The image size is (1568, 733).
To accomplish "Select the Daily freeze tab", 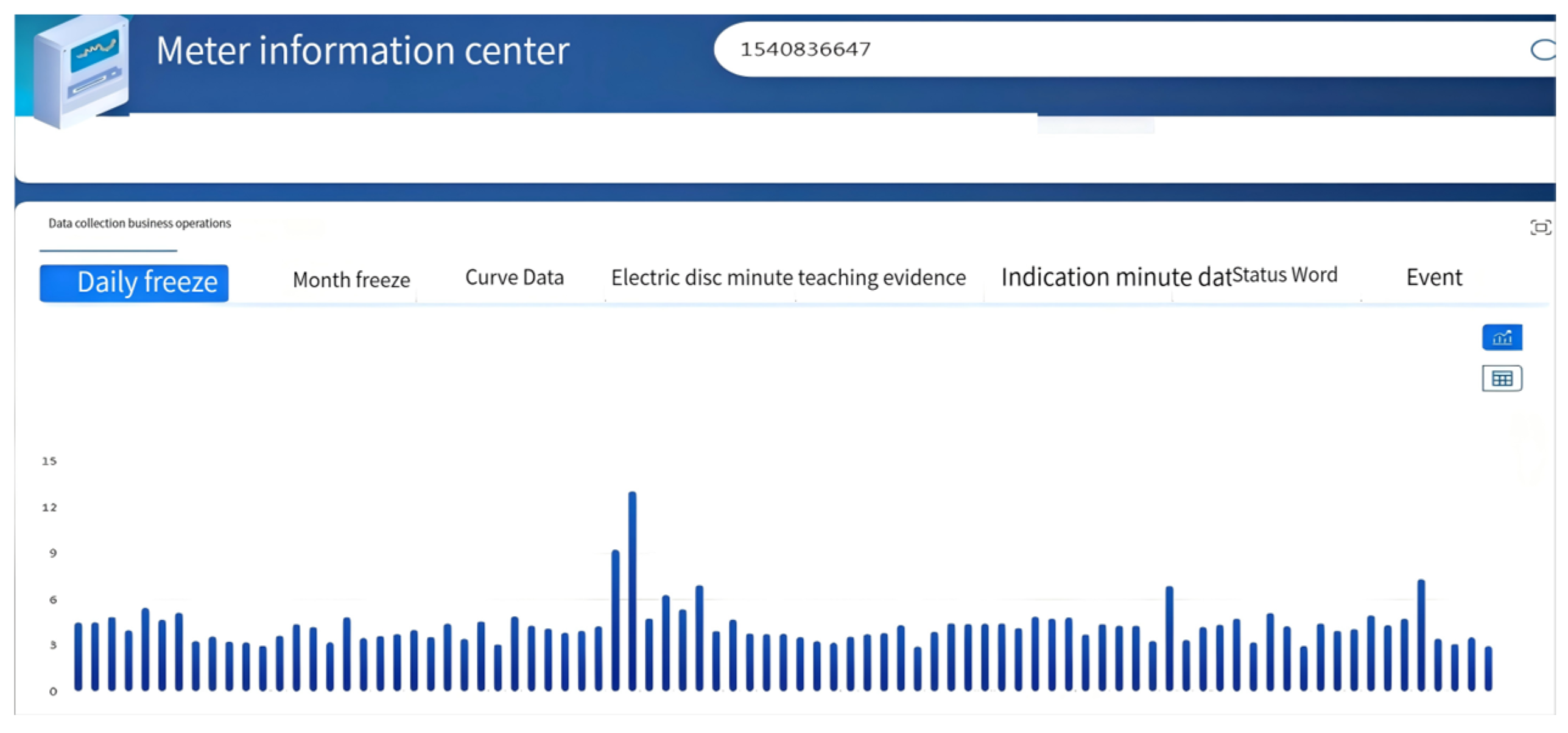I will [134, 282].
